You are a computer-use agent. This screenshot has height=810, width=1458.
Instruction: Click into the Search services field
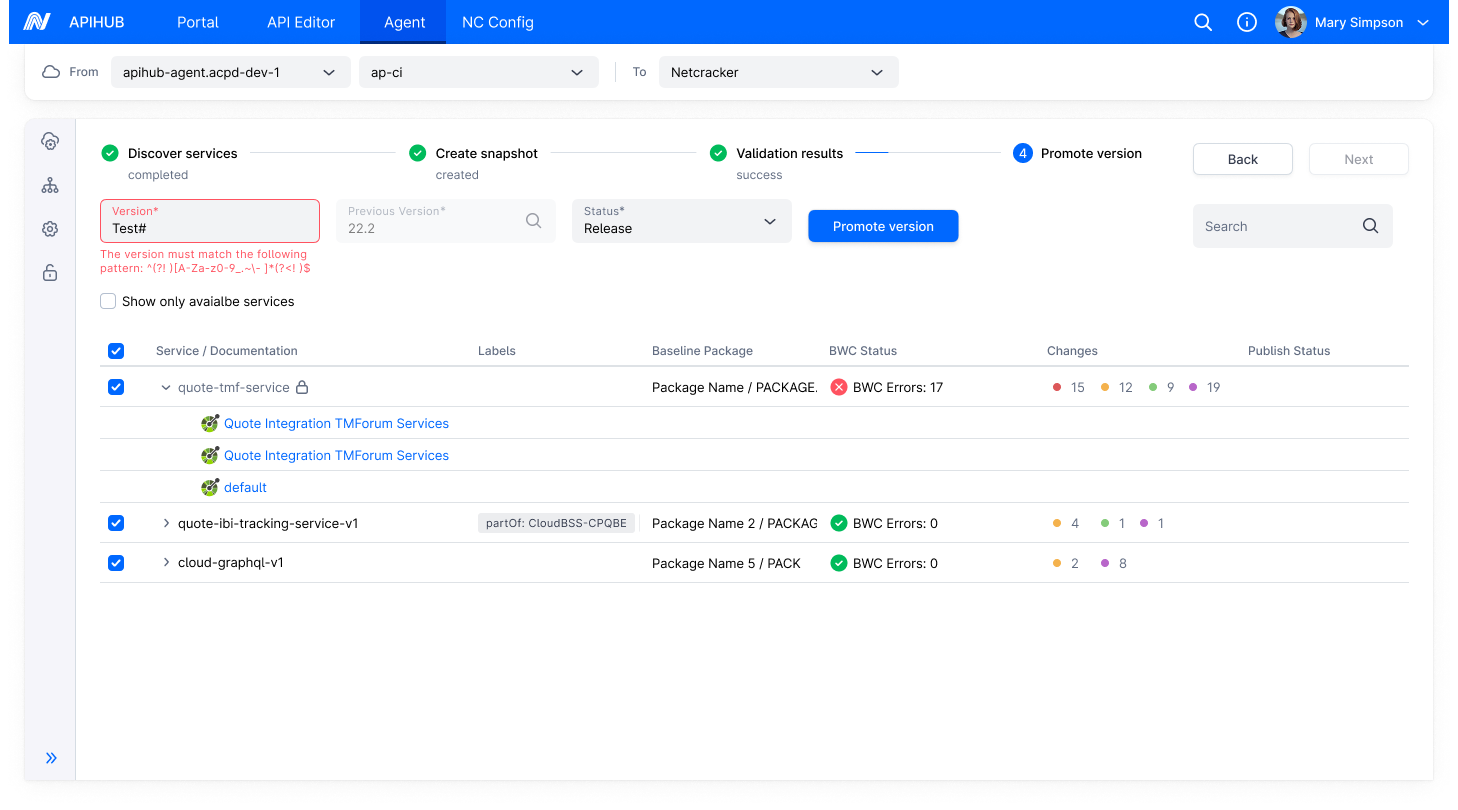(1293, 226)
